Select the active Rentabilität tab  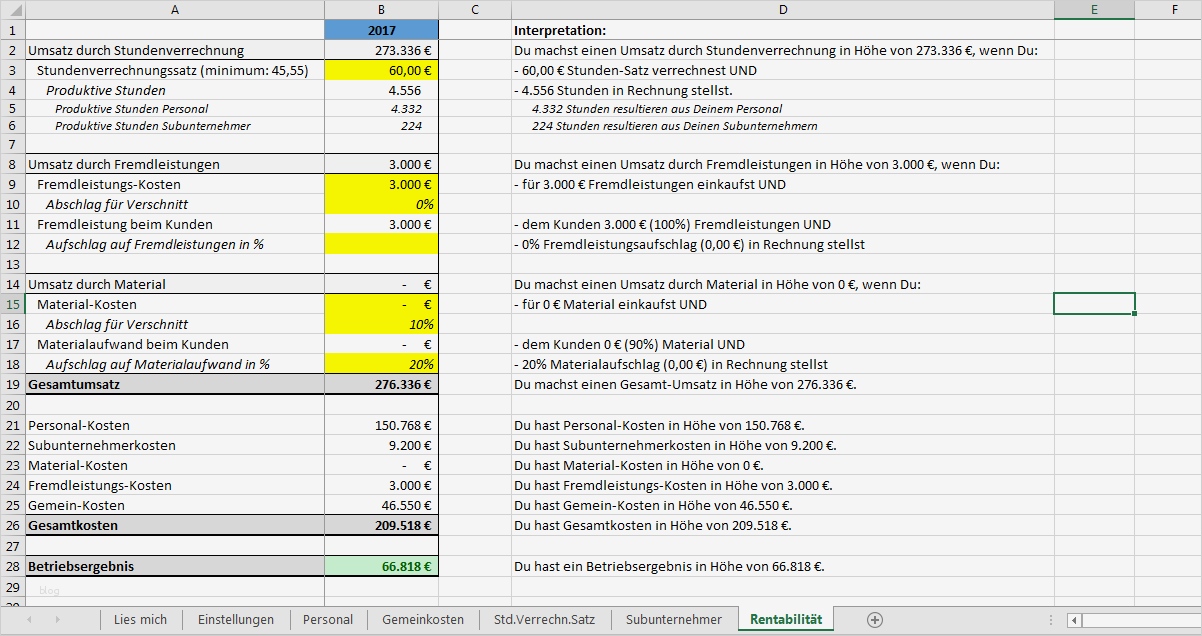[x=784, y=620]
